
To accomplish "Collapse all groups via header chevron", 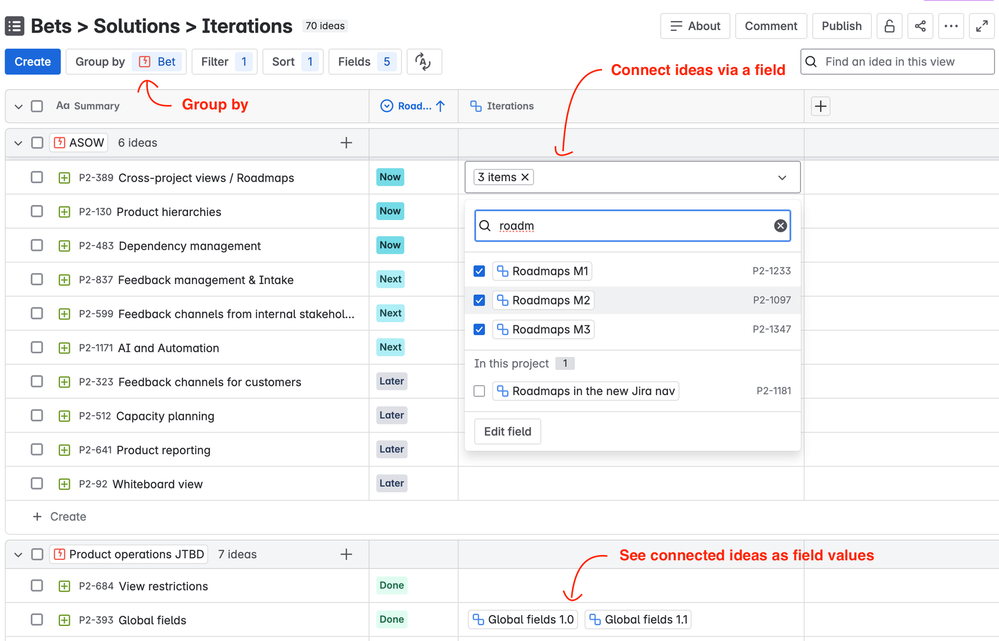I will 18,106.
